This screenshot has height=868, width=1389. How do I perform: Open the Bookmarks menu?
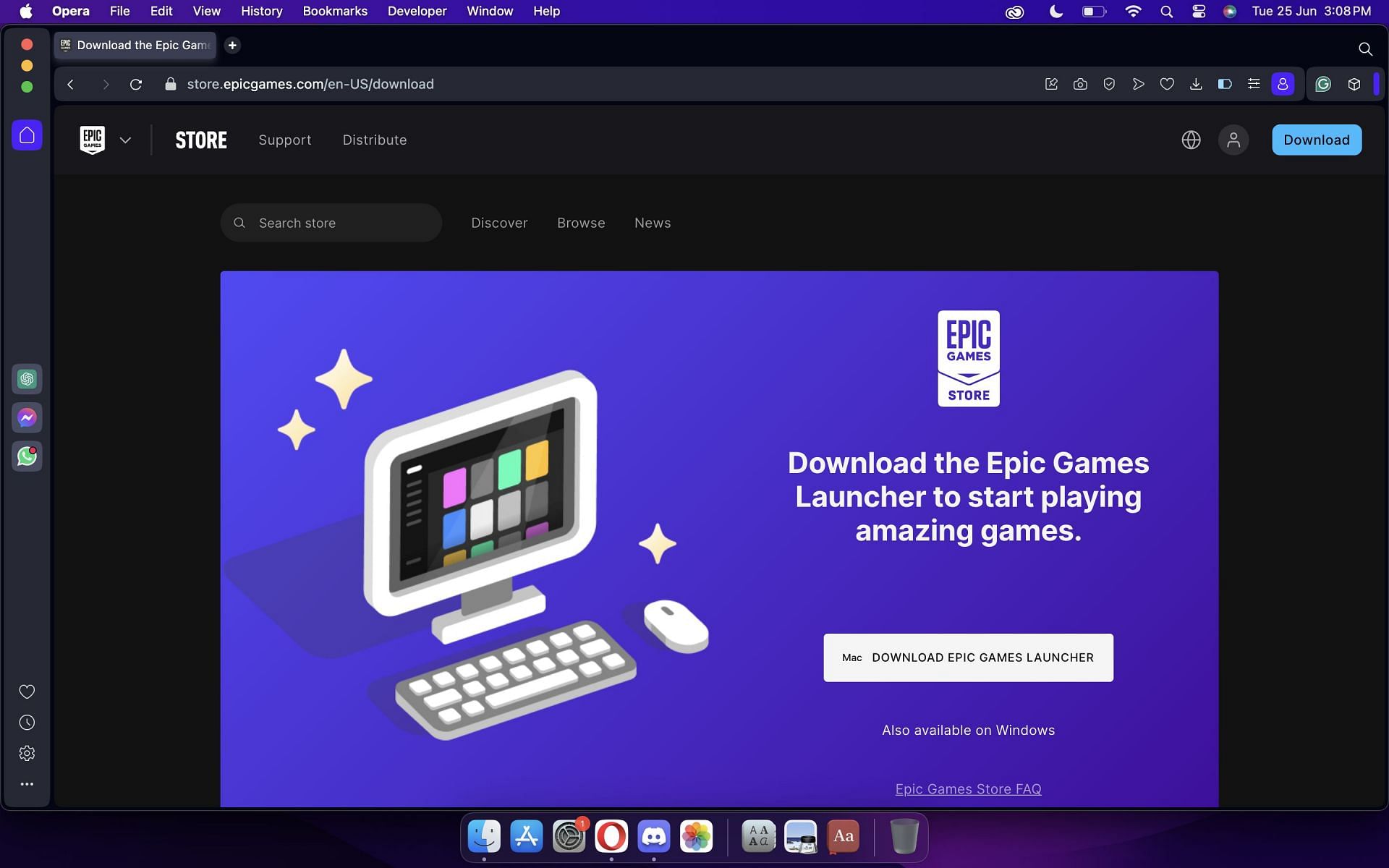point(335,11)
